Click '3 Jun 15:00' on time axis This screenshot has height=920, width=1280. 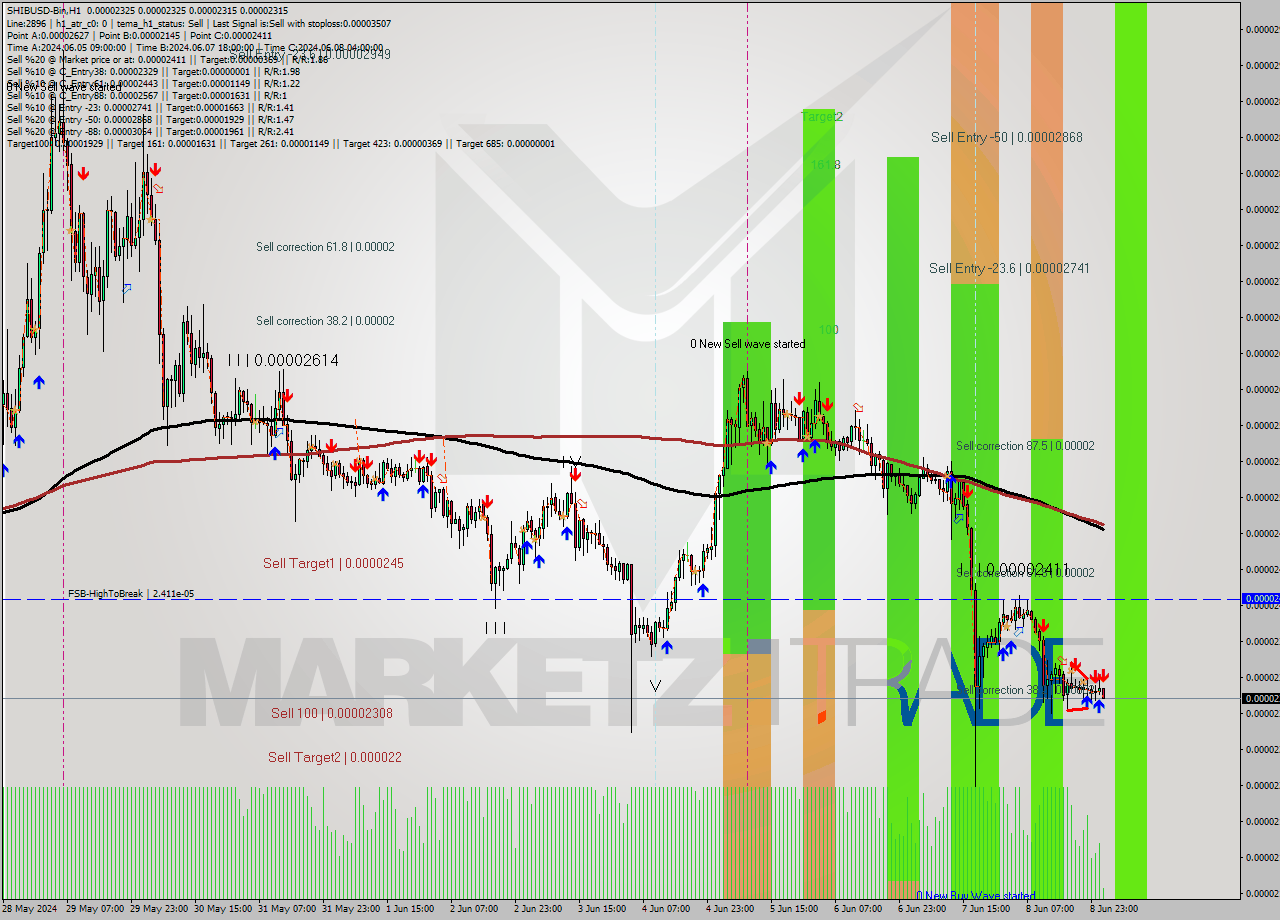[x=603, y=909]
